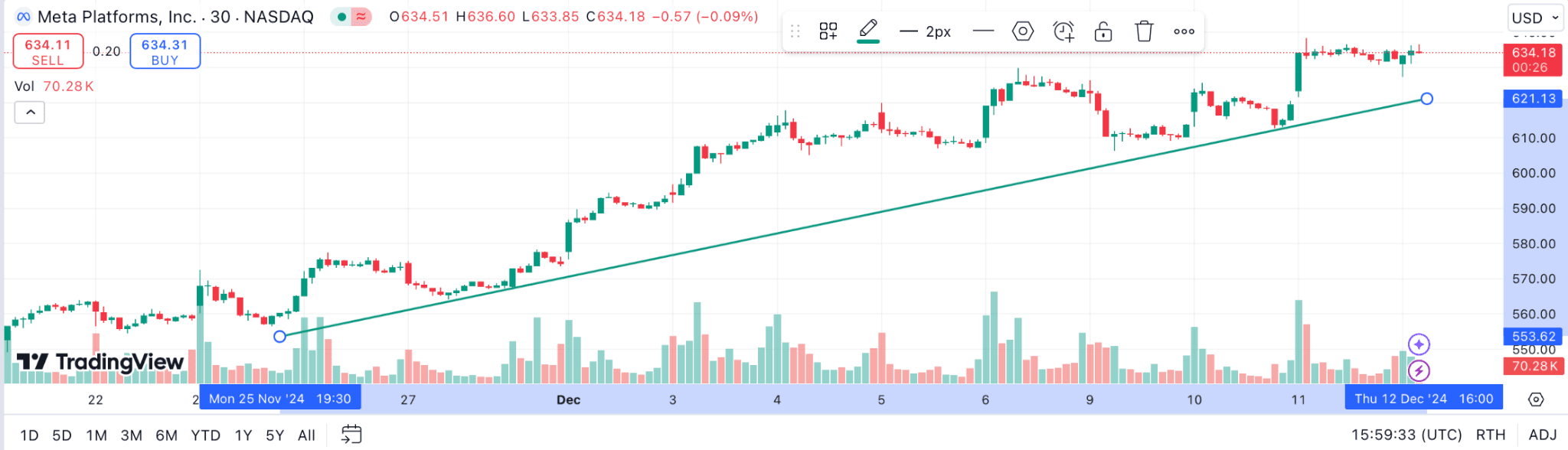The width and height of the screenshot is (1568, 450).
Task: Delete the drawing with the trash icon
Action: (1144, 31)
